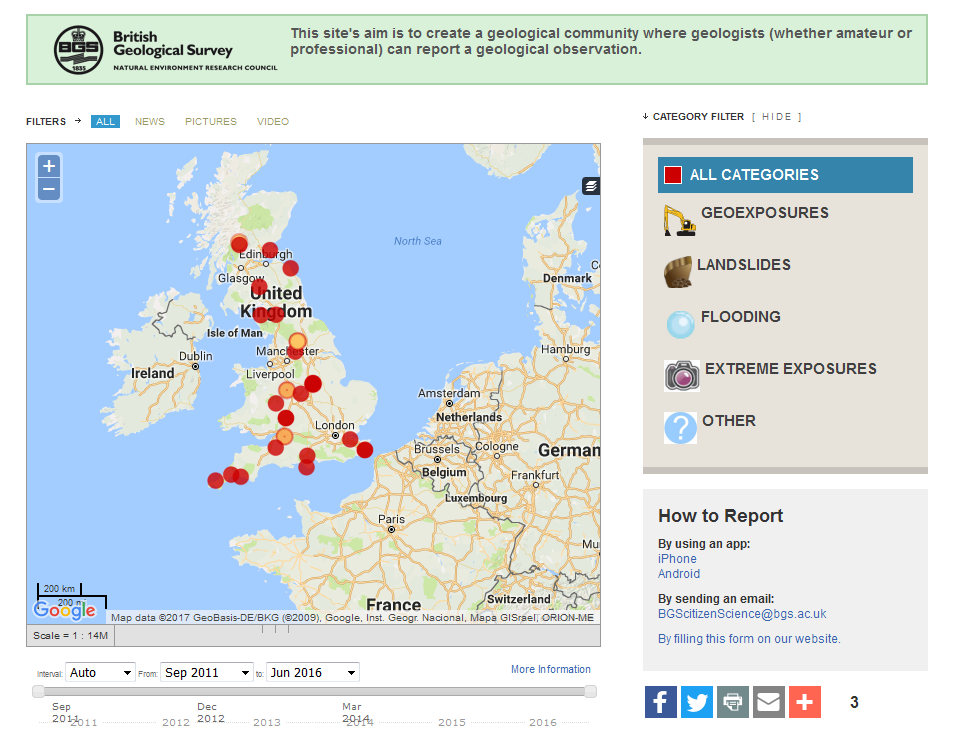
Task: Zoom in using the map plus icon
Action: tap(48, 166)
